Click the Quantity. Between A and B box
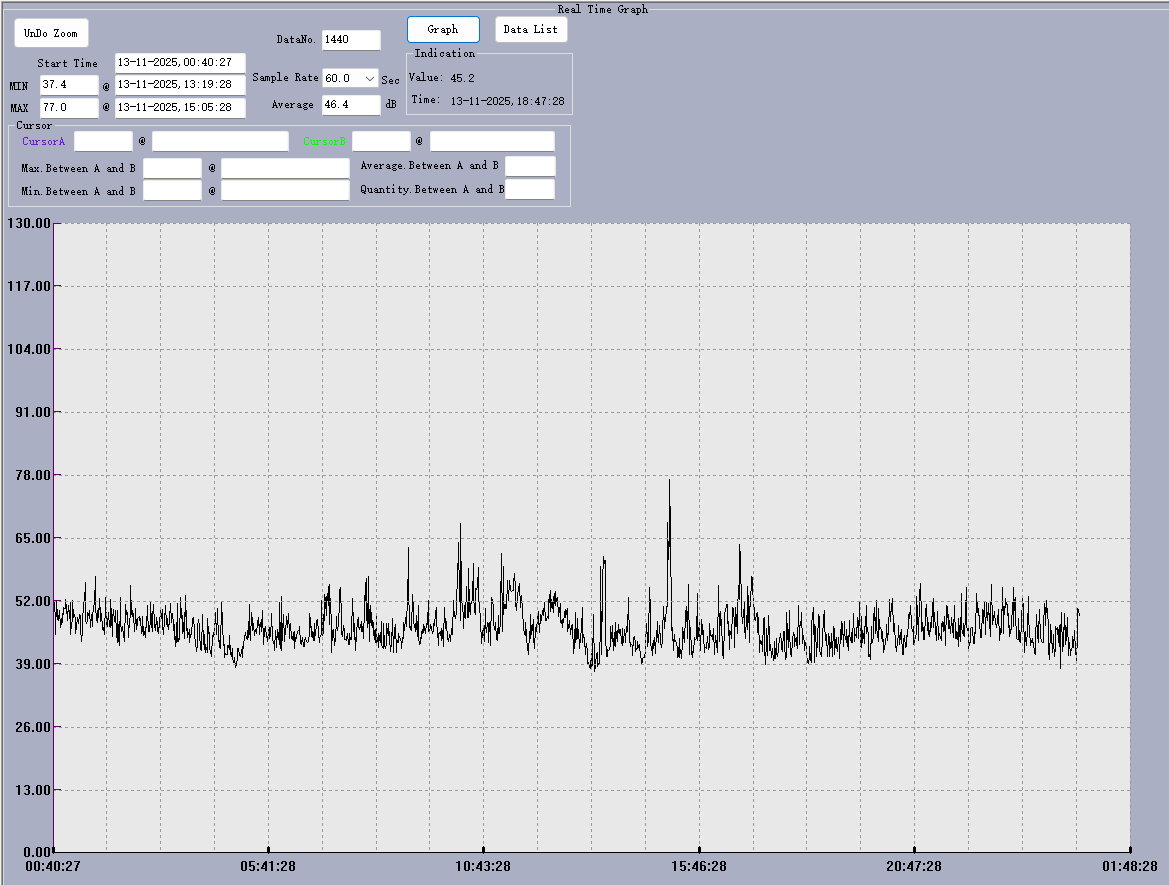The image size is (1169, 885). point(530,189)
